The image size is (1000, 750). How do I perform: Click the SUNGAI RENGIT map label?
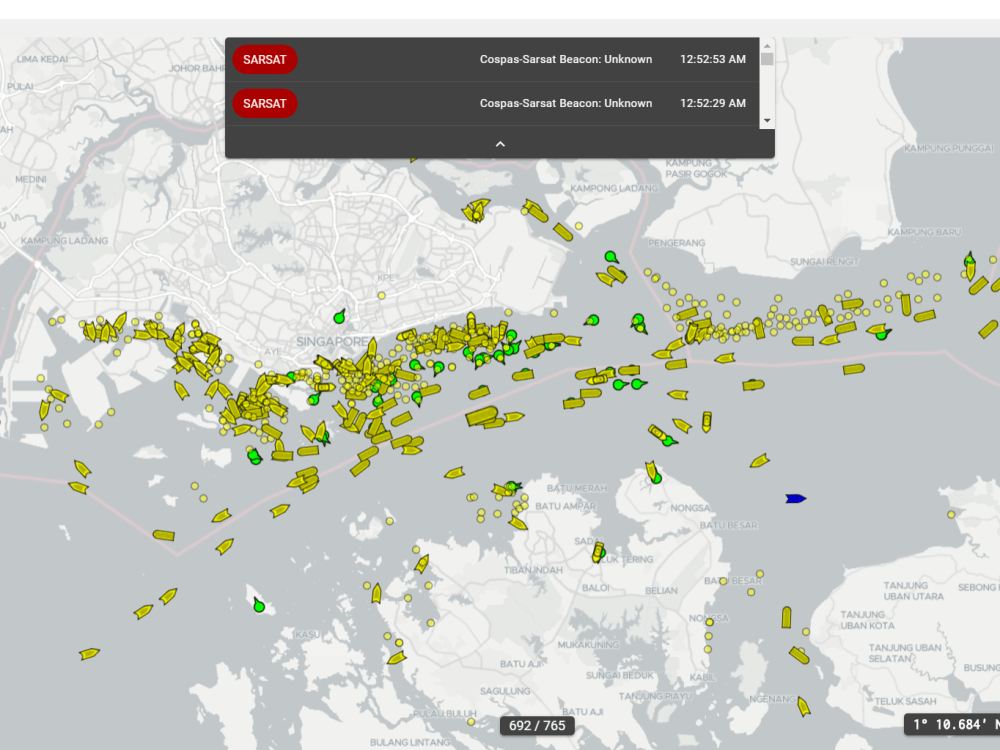click(x=824, y=261)
